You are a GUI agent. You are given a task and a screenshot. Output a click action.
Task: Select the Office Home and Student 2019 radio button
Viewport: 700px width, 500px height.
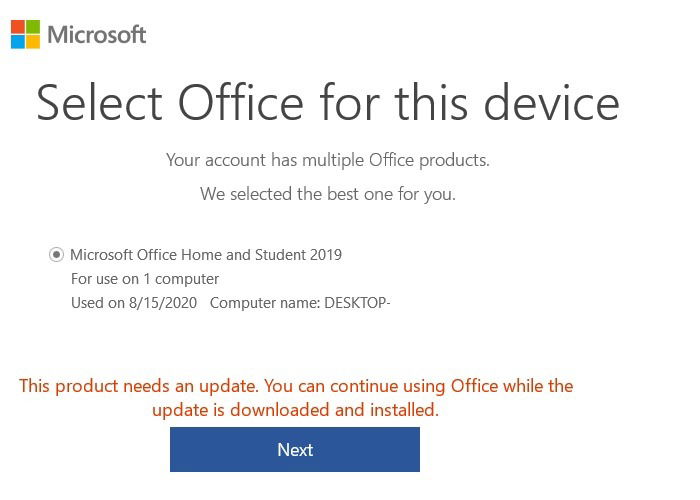click(x=56, y=255)
